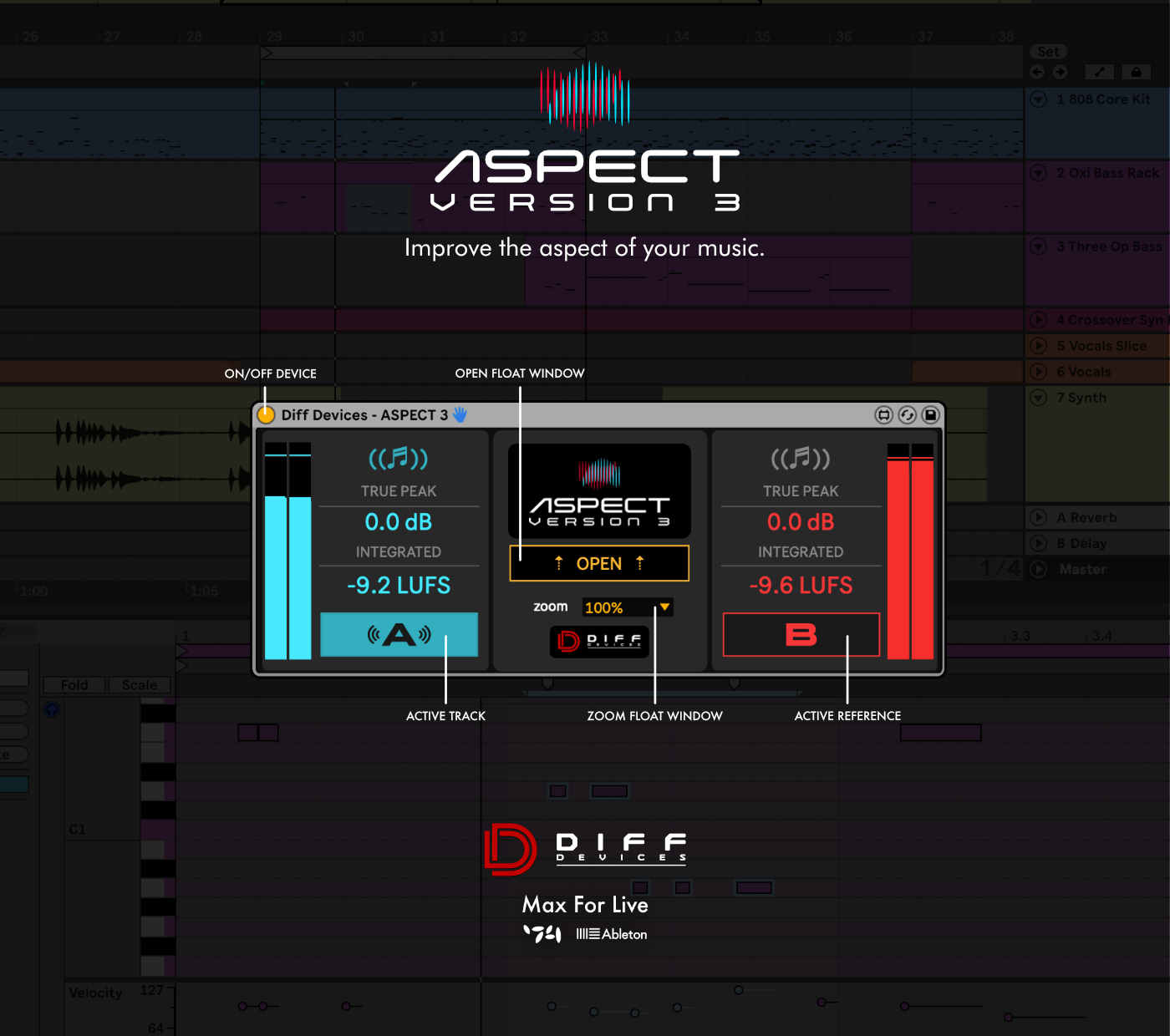Viewport: 1170px width, 1036px height.
Task: Toggle the Scale button in piano roll
Action: 140,685
